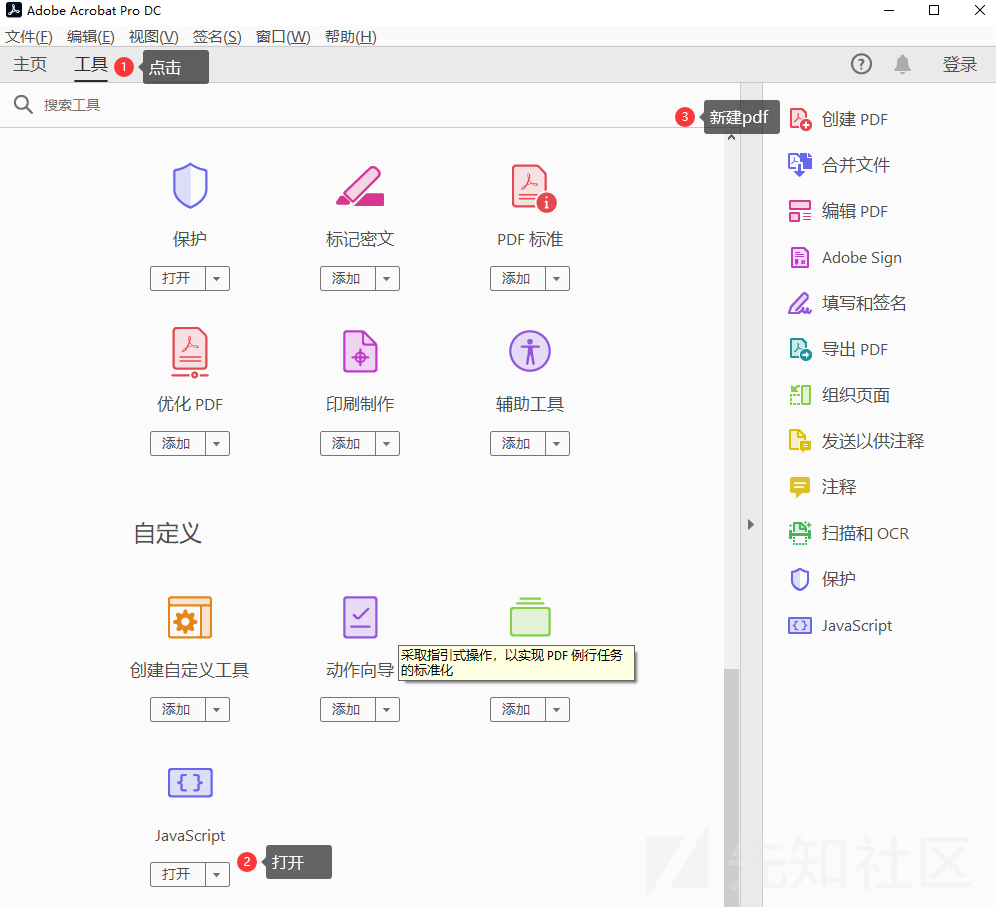Choose 填写和签名 in the shortcut panel

[847, 303]
